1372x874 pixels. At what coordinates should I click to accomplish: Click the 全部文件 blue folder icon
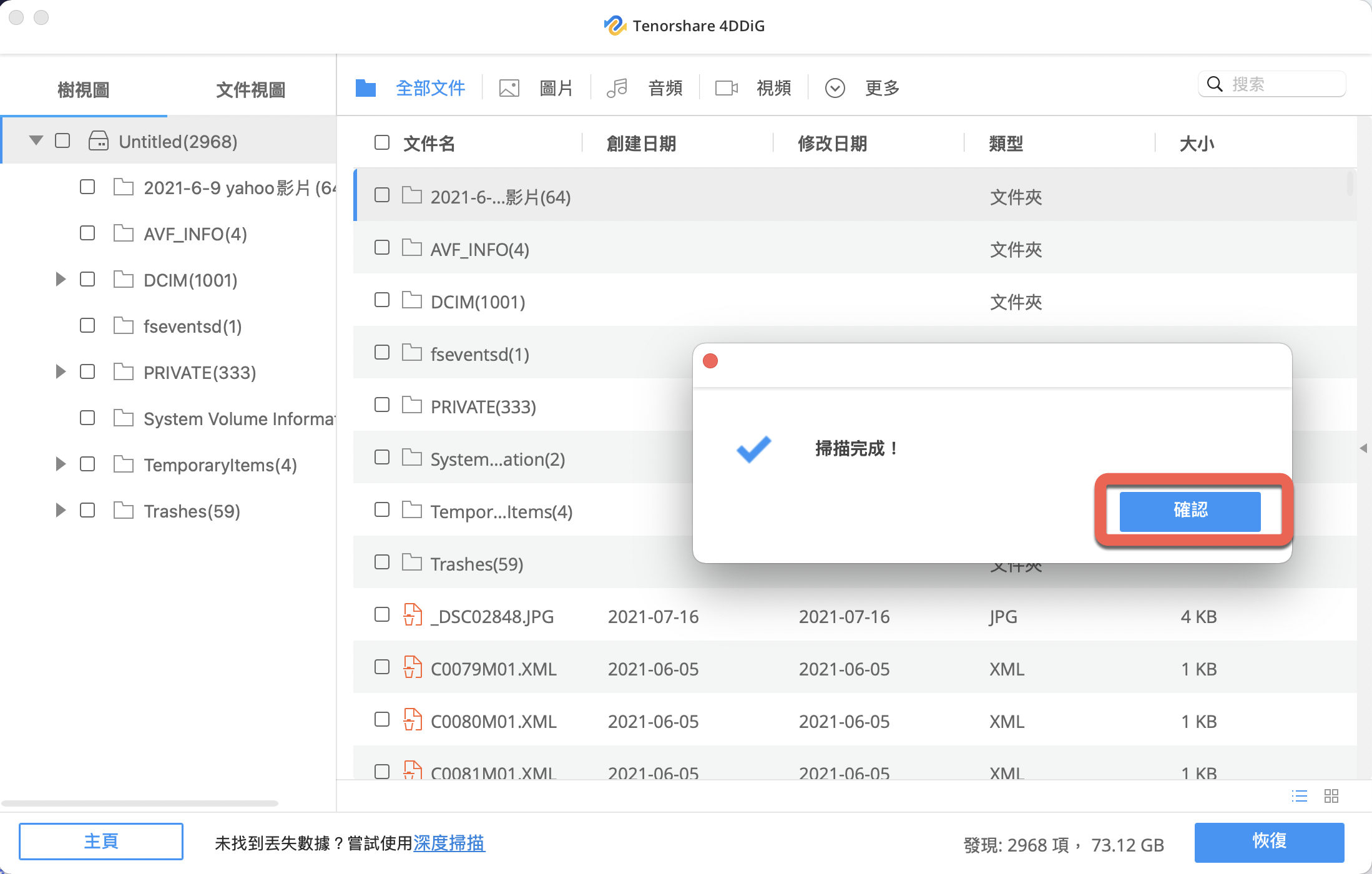366,88
